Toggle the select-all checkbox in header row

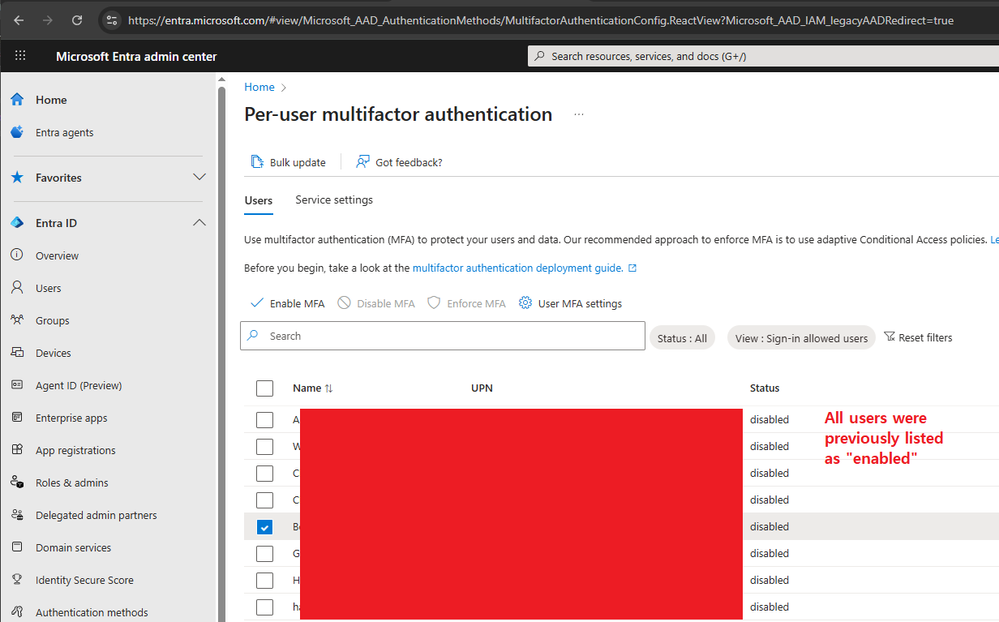264,388
